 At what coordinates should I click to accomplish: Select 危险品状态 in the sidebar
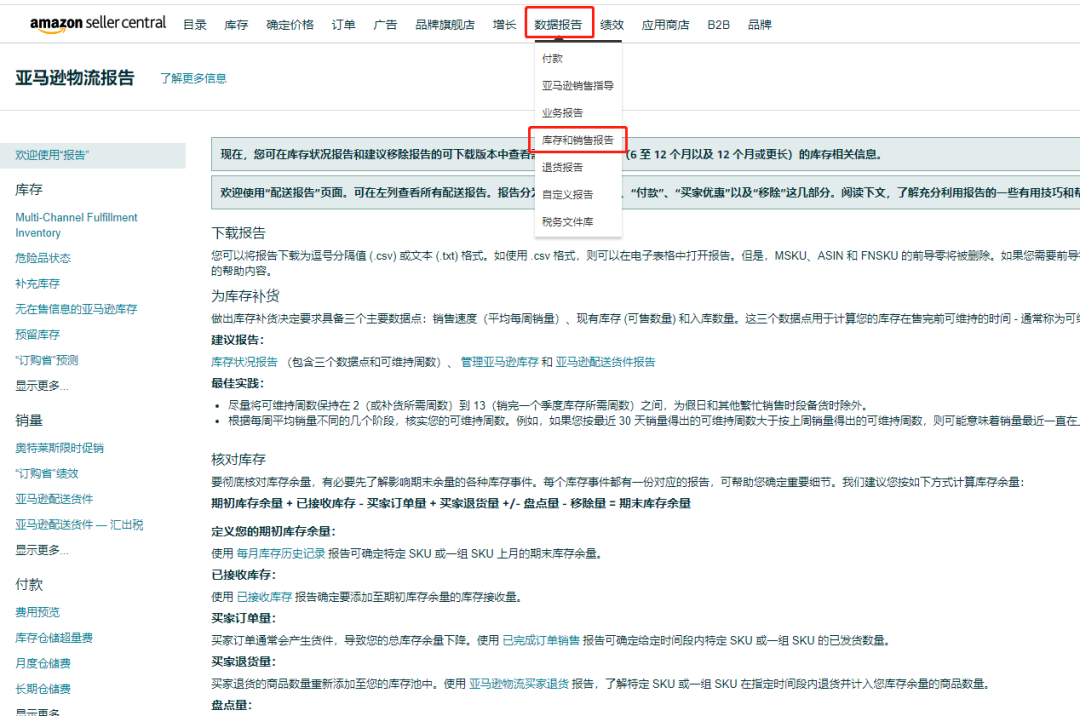(41, 259)
